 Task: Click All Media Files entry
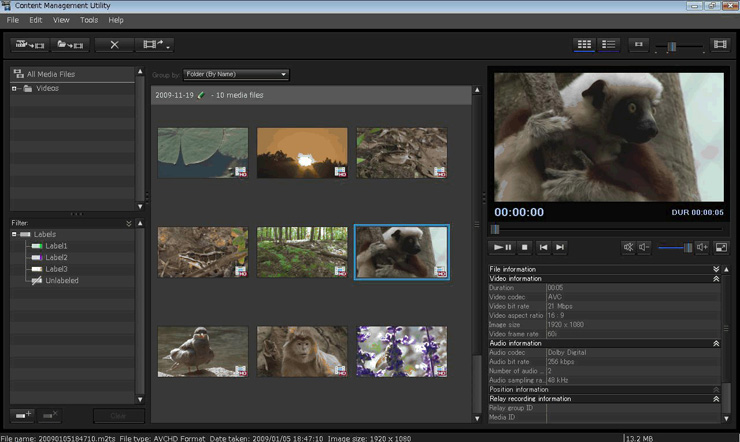point(50,74)
